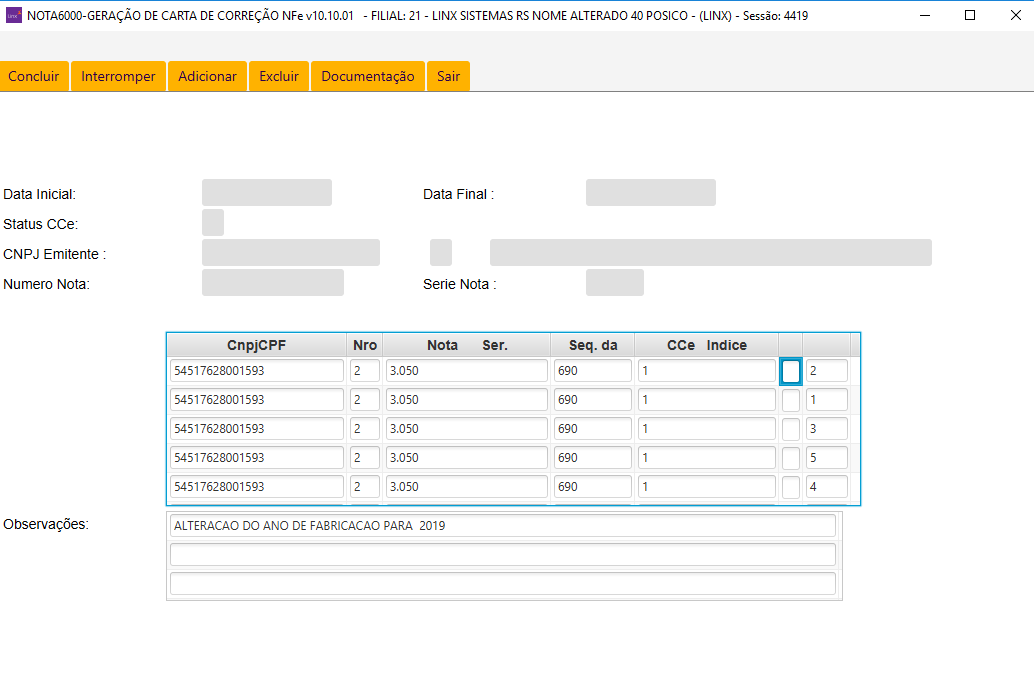Viewport: 1034px width, 679px height.
Task: Click the Nro cell in row with index 5
Action: 365,458
